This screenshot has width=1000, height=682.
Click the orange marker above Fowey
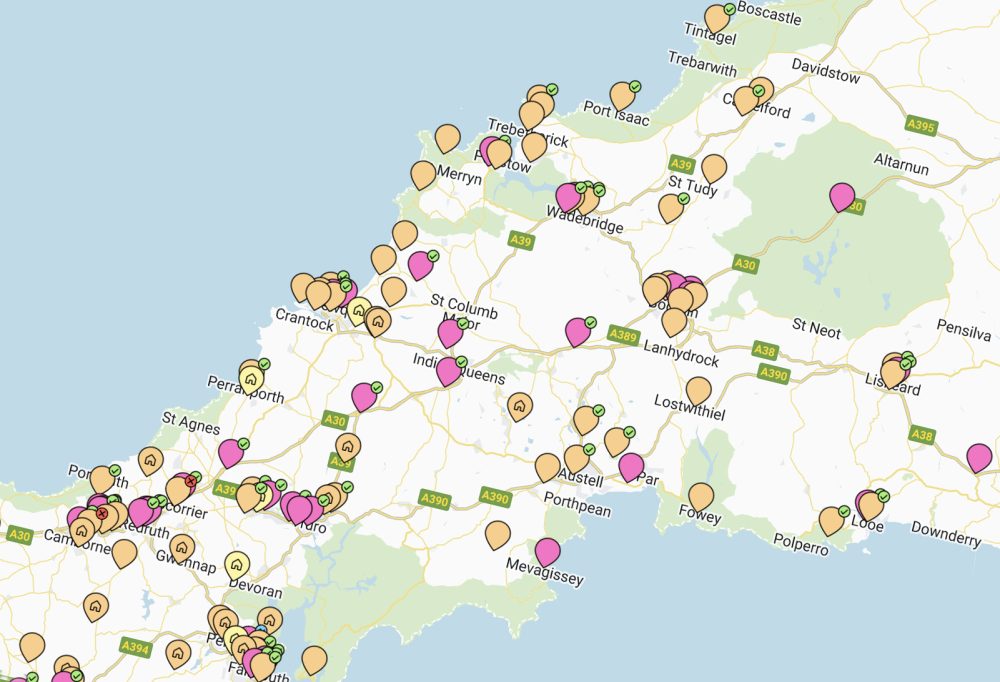701,496
